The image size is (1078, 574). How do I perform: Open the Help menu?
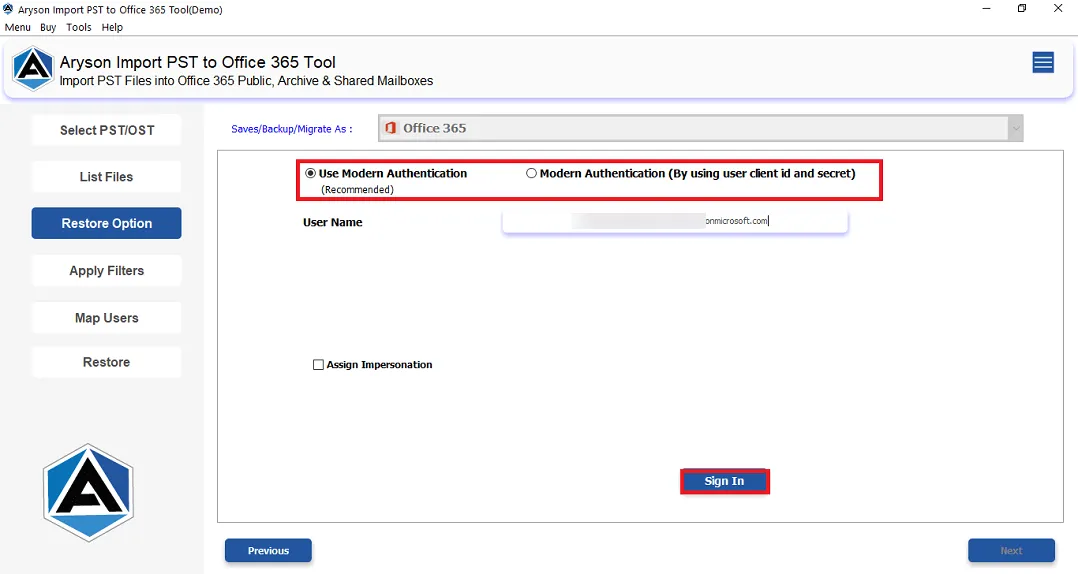(x=112, y=27)
